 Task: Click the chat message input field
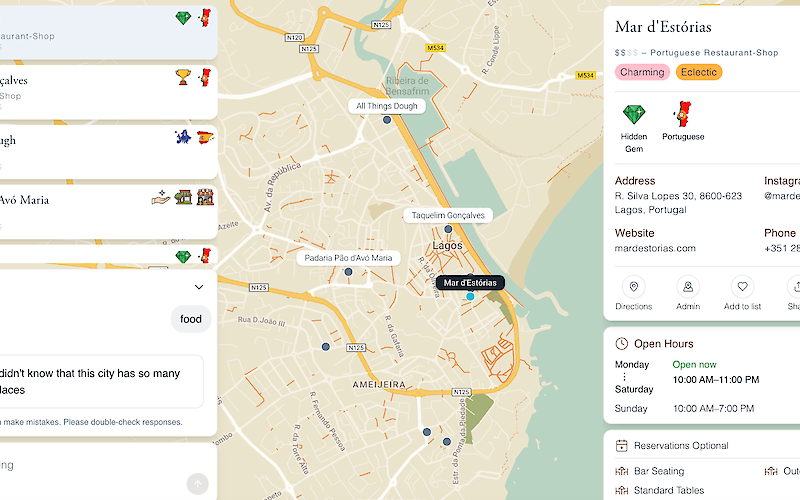(x=90, y=466)
